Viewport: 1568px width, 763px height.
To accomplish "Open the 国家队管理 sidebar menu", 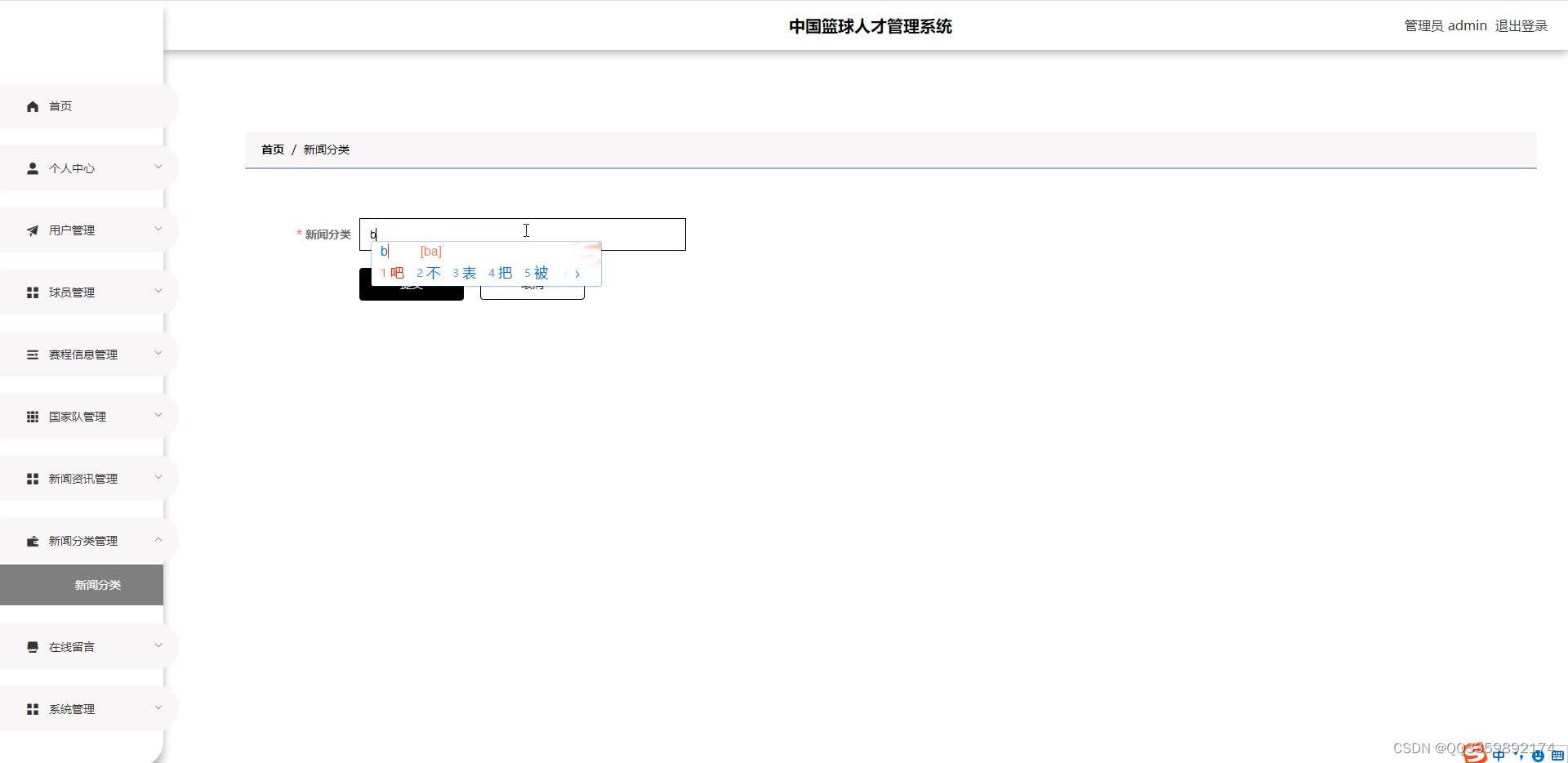I will pyautogui.click(x=88, y=417).
